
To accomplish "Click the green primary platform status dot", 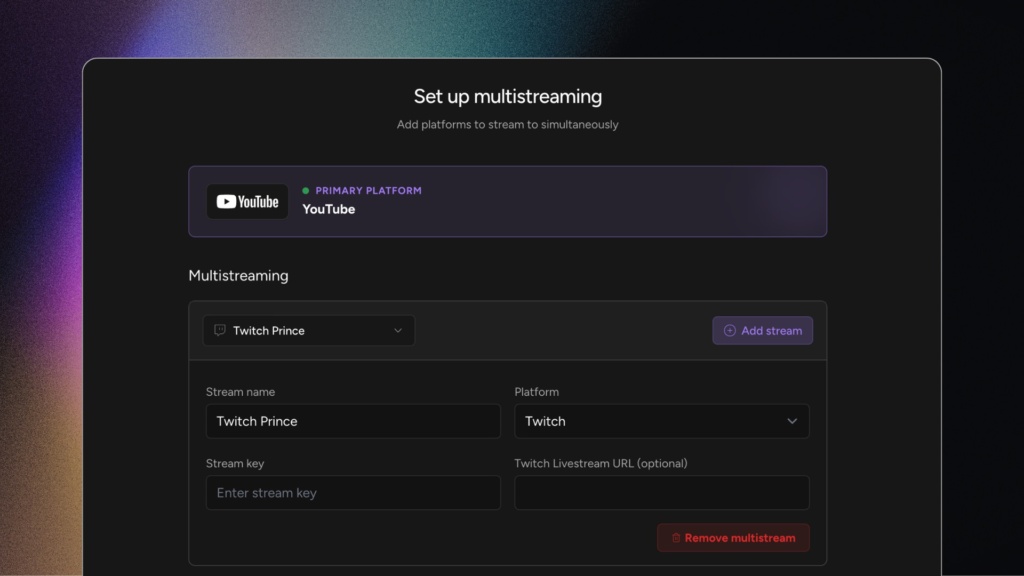I will click(x=306, y=191).
